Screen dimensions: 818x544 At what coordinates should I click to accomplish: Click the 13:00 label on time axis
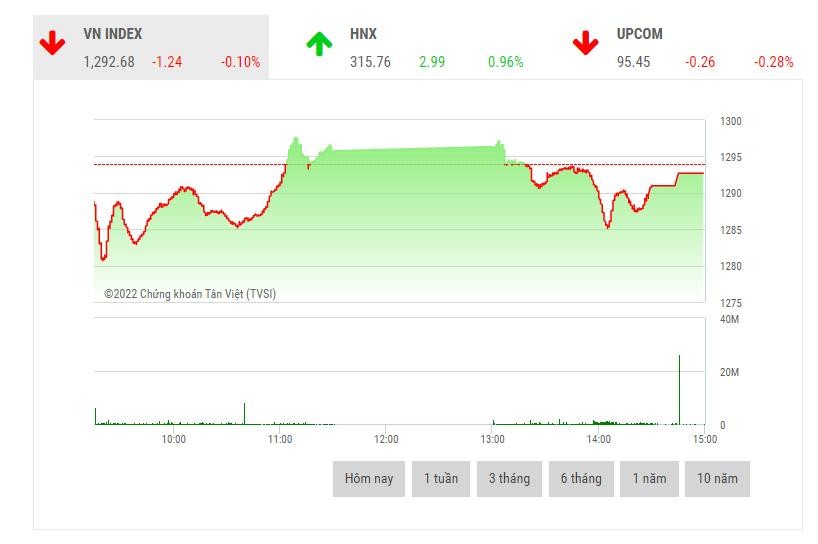click(492, 439)
